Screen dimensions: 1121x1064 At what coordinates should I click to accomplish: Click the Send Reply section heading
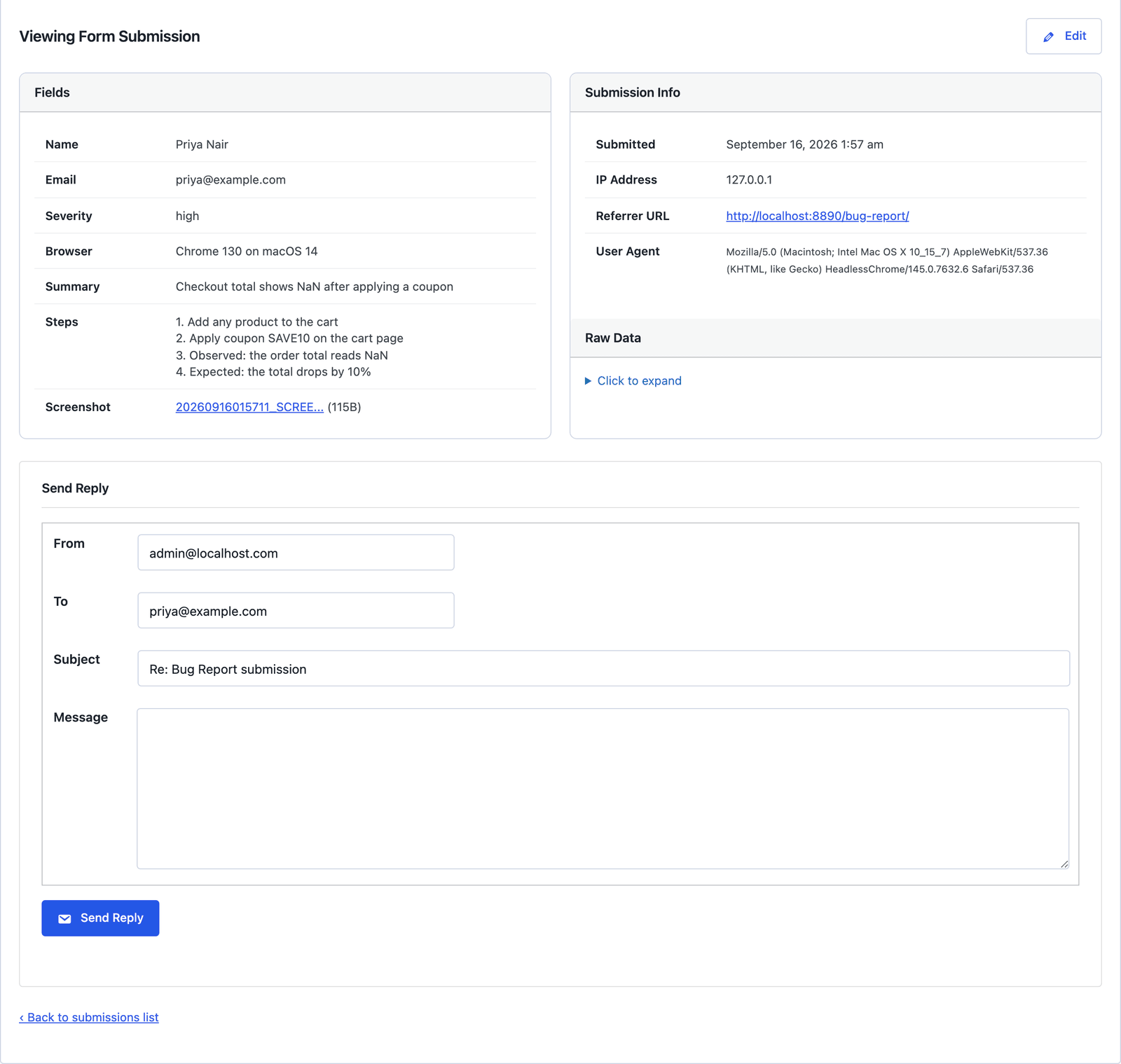pyautogui.click(x=75, y=488)
